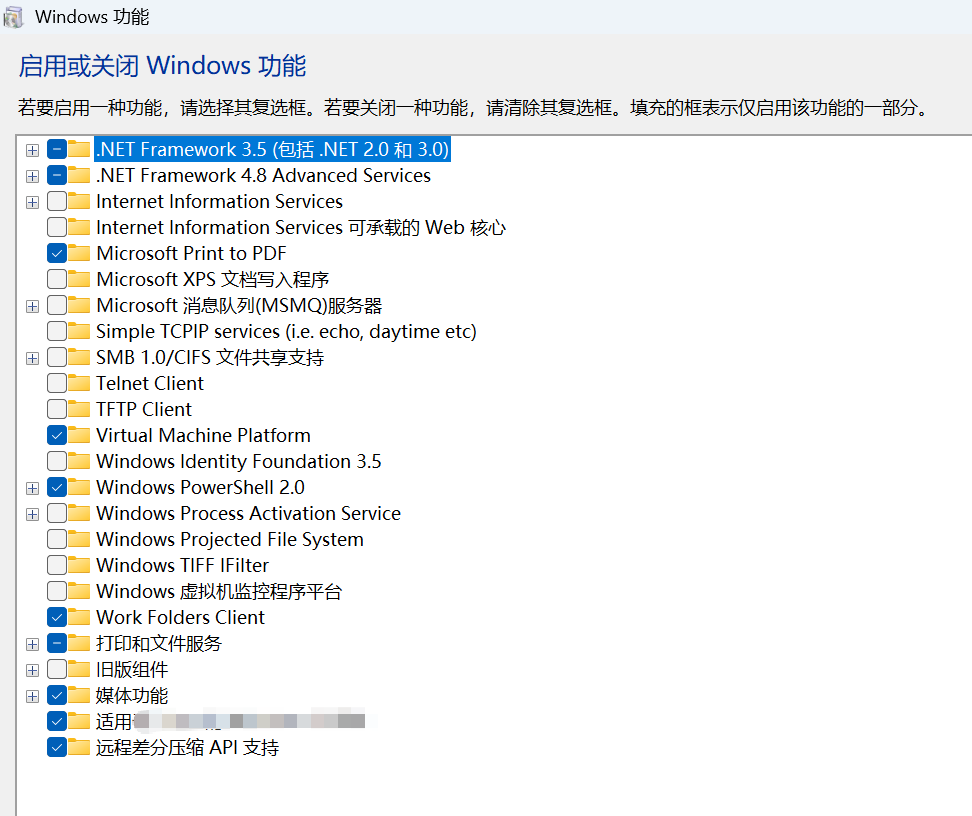Select Windows Projected File System label
This screenshot has width=972, height=816.
[x=230, y=540]
